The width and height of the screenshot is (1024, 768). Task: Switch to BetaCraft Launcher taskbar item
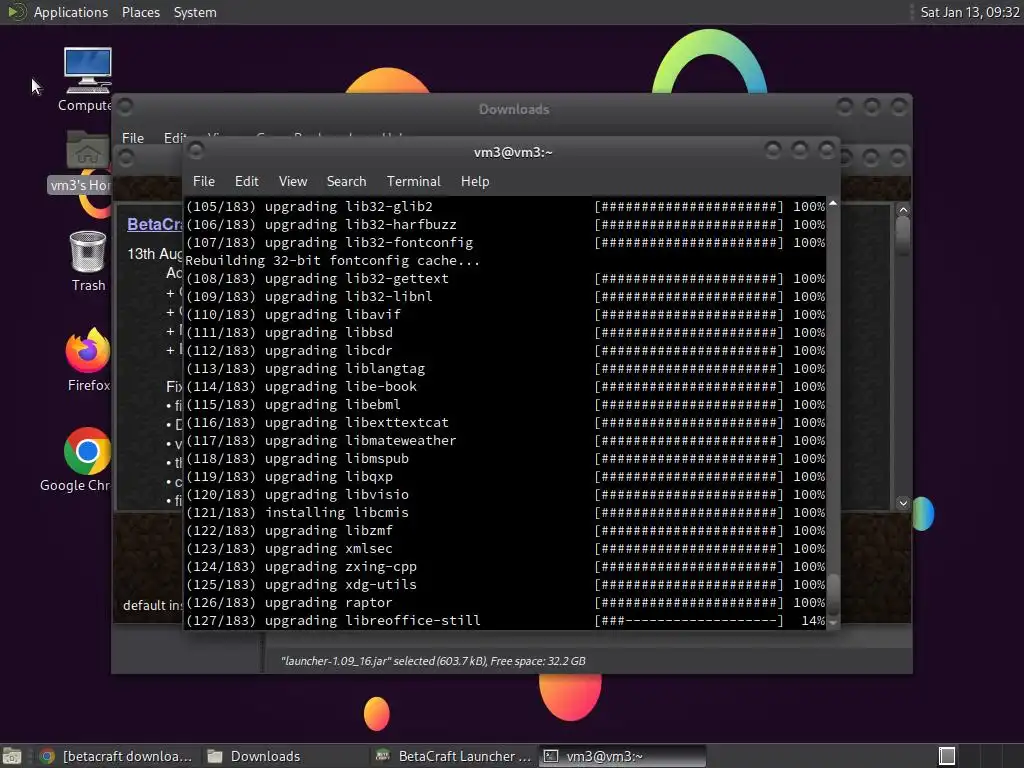click(454, 756)
